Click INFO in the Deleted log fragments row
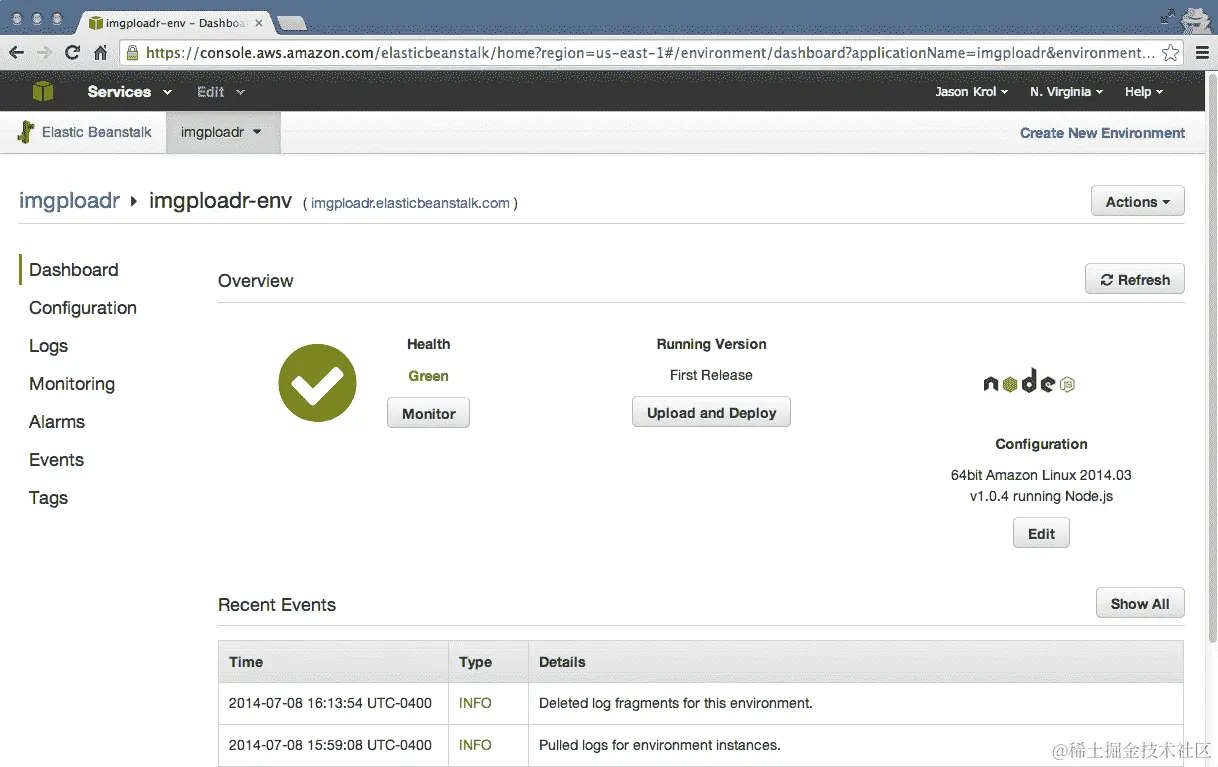 [x=475, y=703]
